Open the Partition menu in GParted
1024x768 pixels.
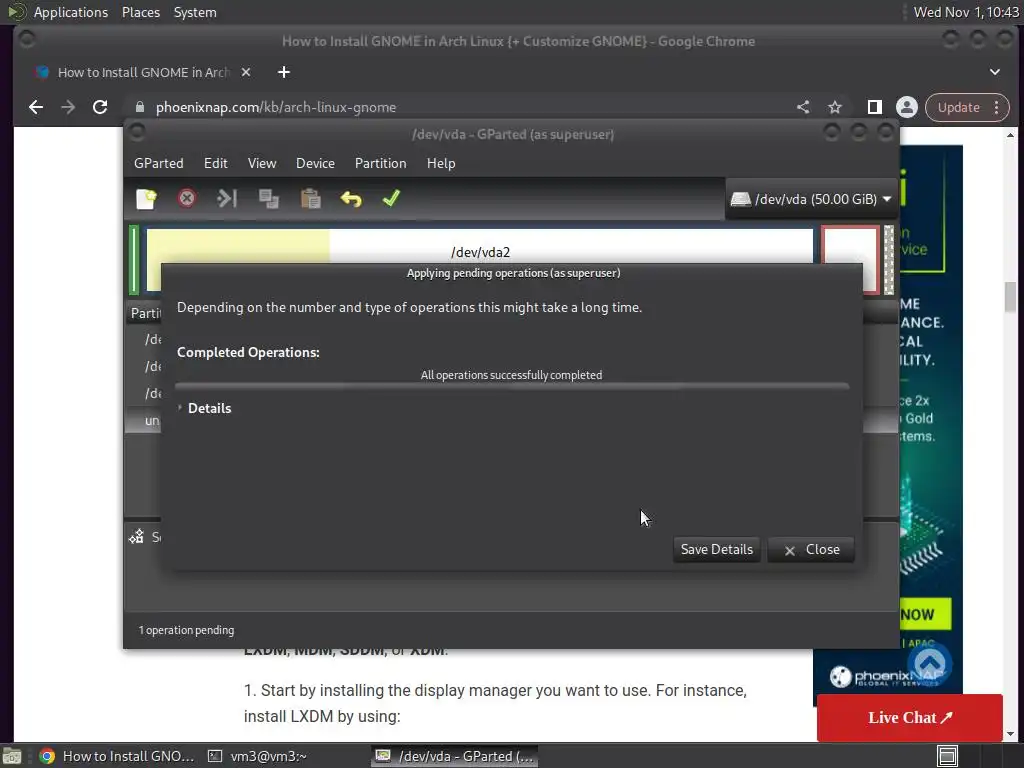pos(381,163)
